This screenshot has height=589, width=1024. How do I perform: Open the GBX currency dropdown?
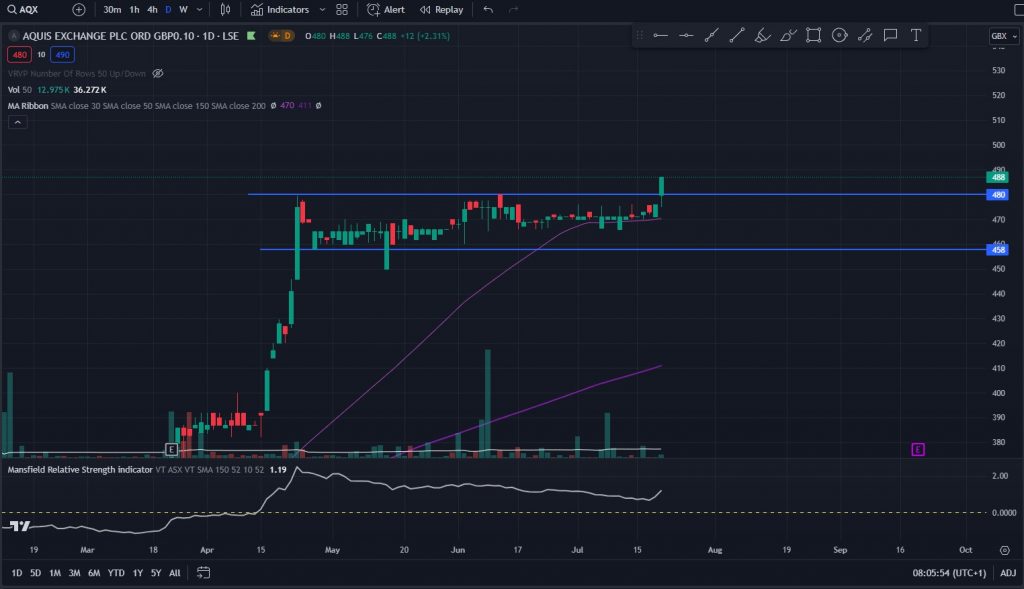click(x=1000, y=36)
